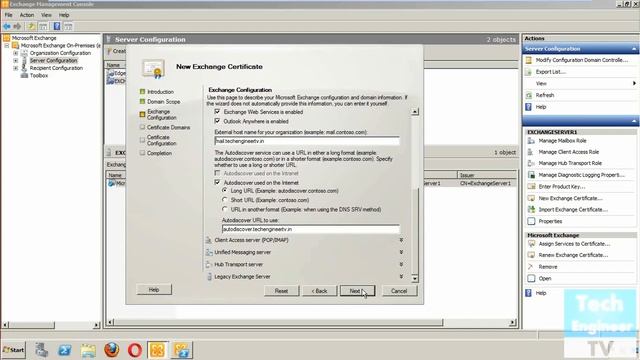This screenshot has width=640, height=360.
Task: Select Long URL radio option
Action: point(224,191)
